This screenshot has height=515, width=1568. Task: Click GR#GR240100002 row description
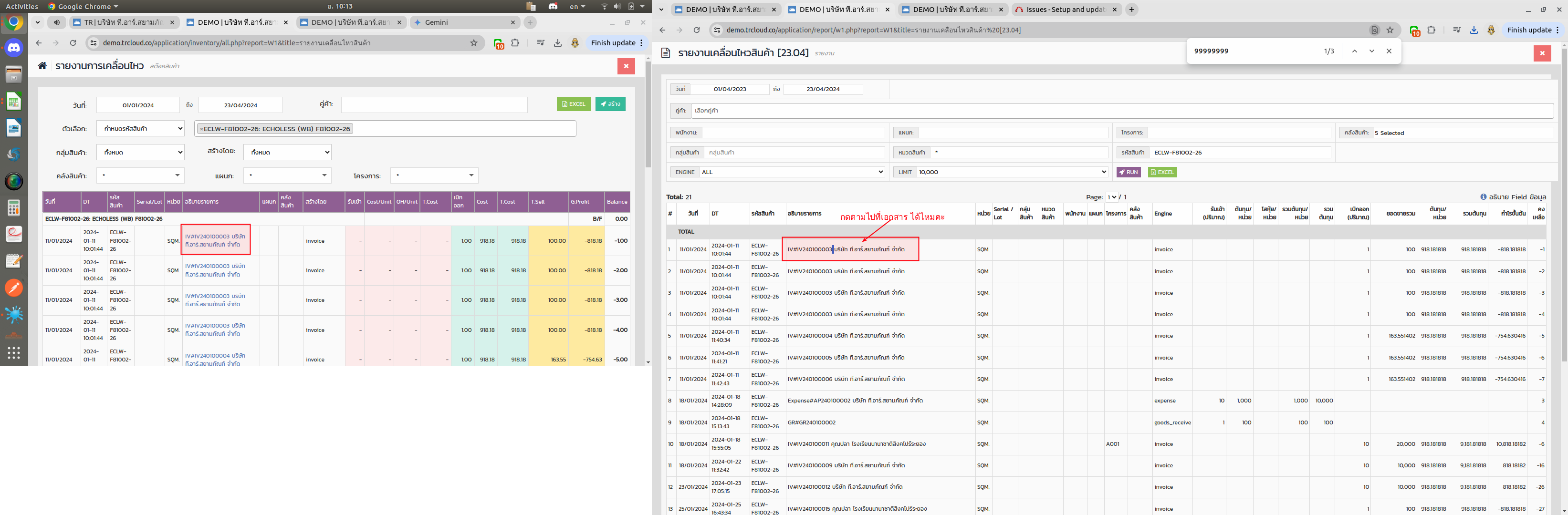point(811,422)
